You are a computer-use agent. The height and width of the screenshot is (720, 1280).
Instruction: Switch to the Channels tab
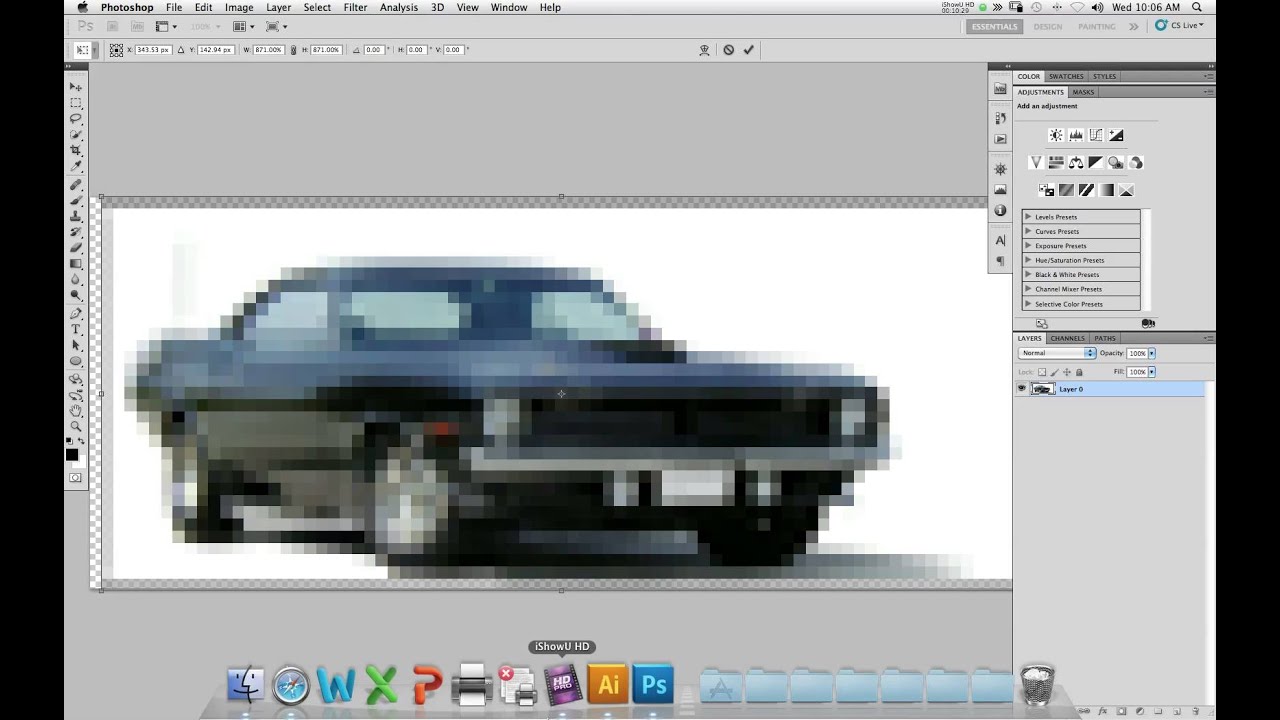click(x=1066, y=338)
